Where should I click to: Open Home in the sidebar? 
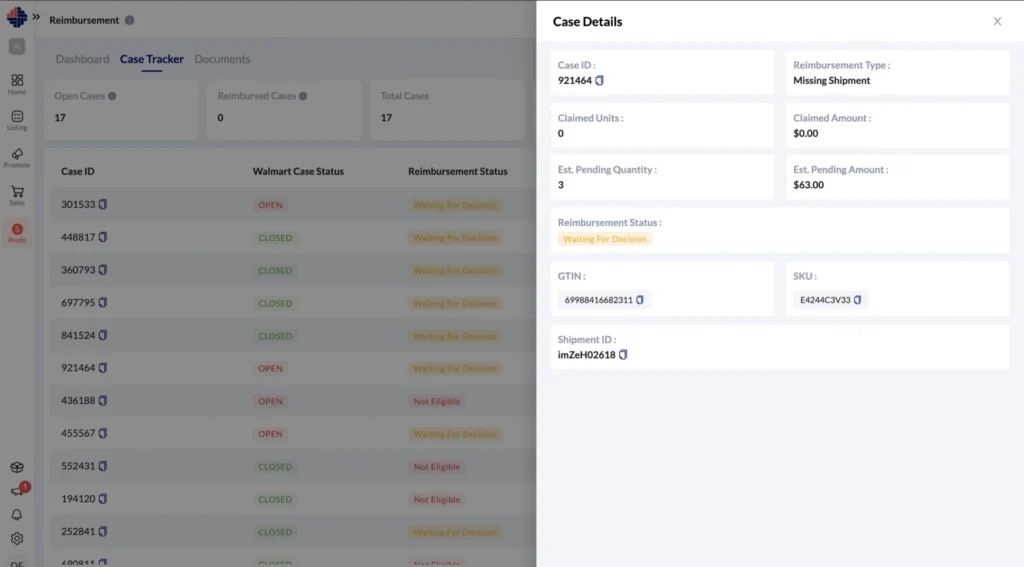click(x=17, y=84)
